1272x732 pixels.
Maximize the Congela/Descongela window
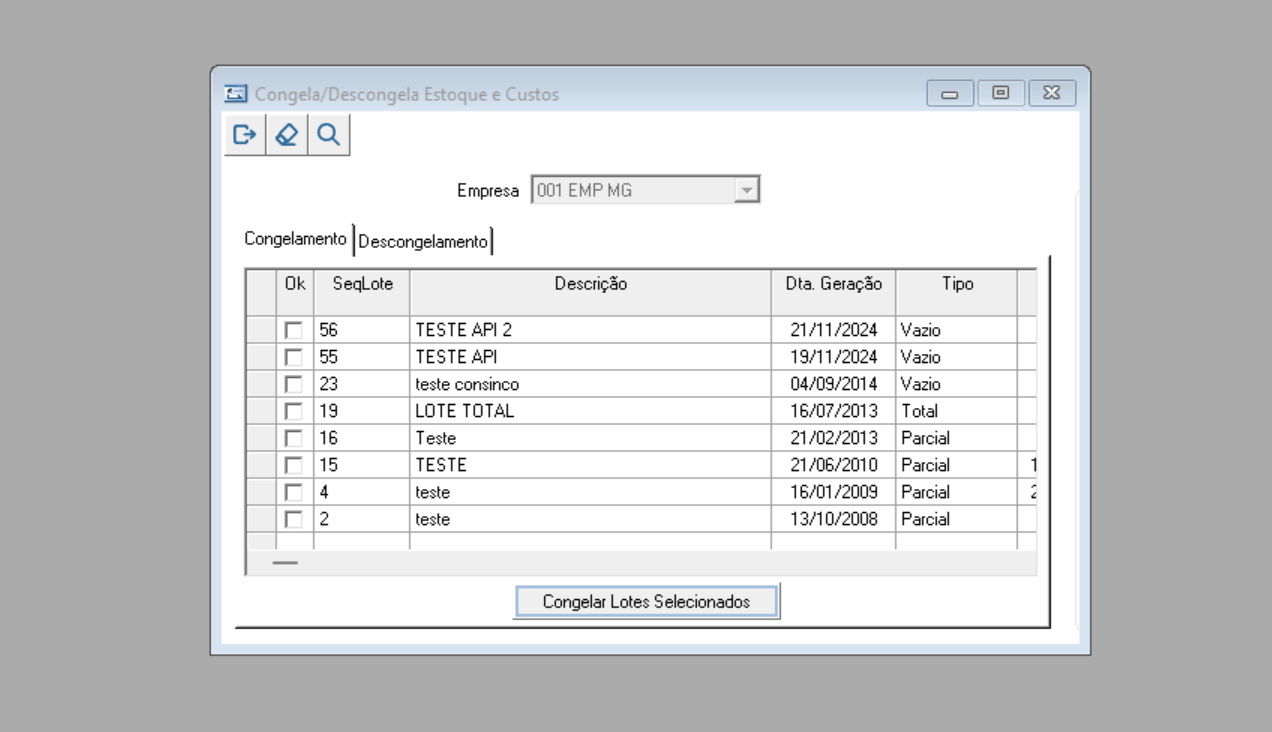click(1000, 93)
